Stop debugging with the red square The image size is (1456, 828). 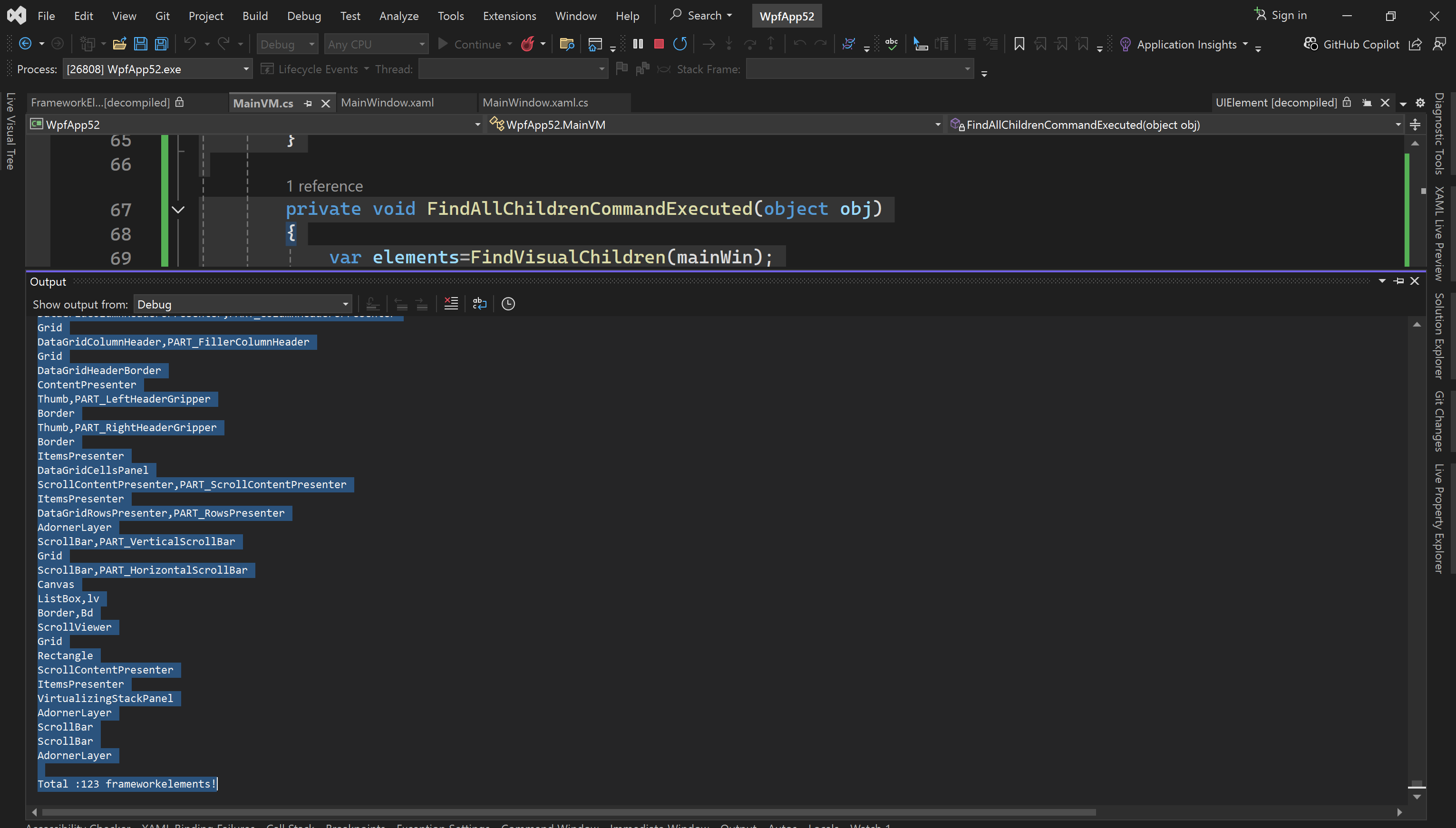pyautogui.click(x=659, y=44)
